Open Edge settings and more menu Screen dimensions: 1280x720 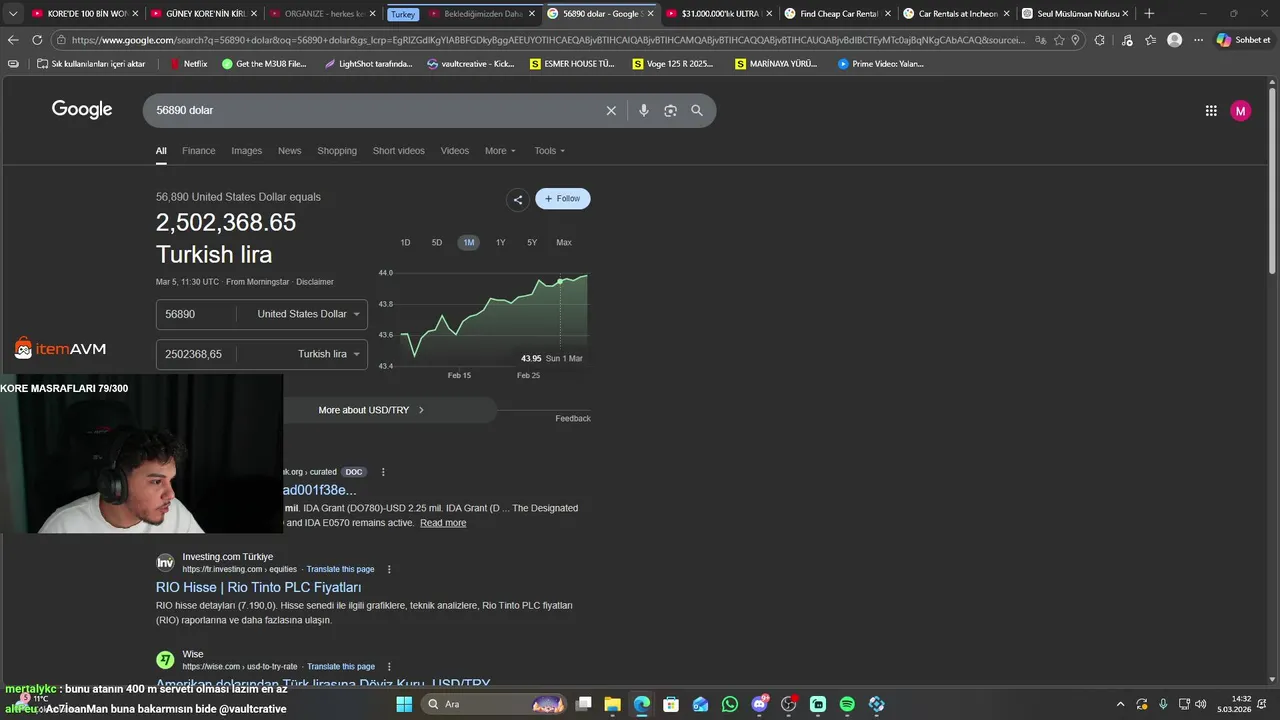point(1198,40)
